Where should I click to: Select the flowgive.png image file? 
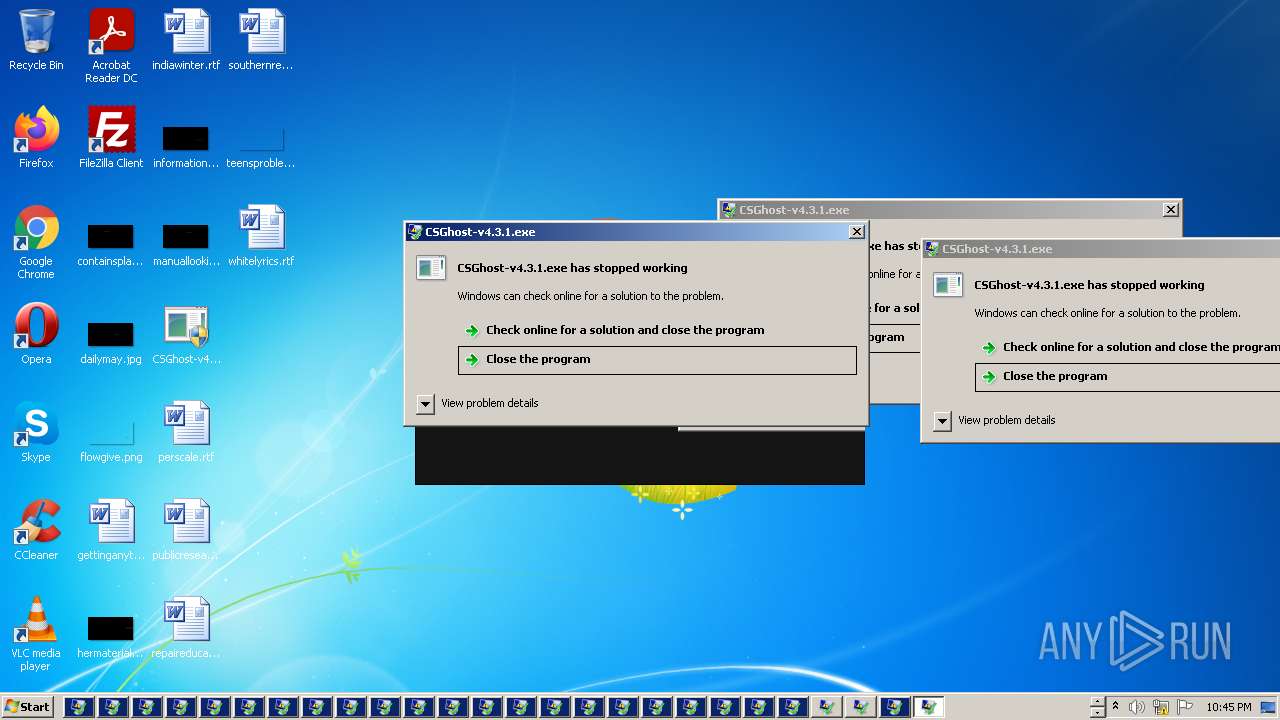(x=111, y=440)
